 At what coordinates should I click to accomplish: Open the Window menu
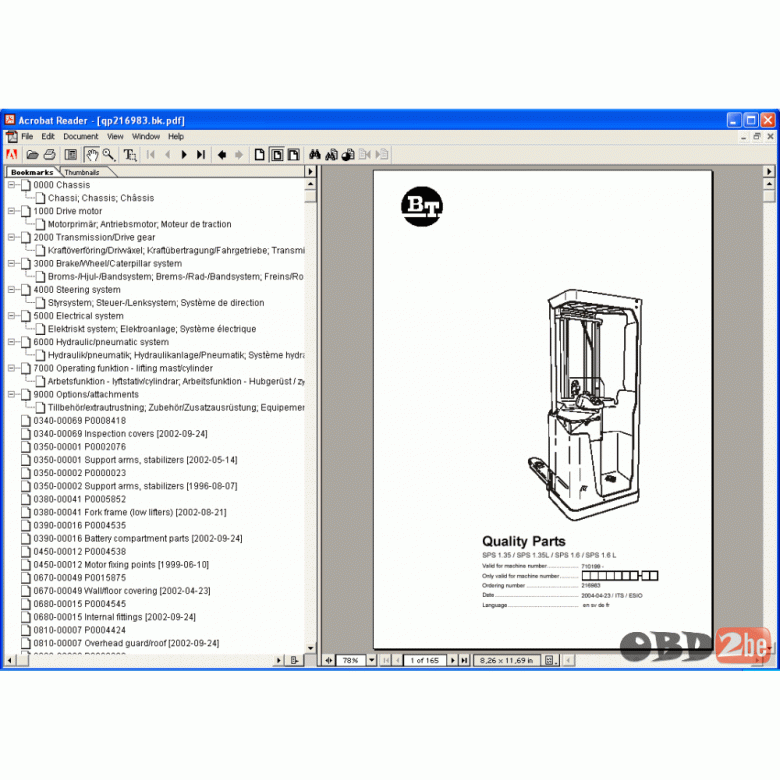click(146, 136)
